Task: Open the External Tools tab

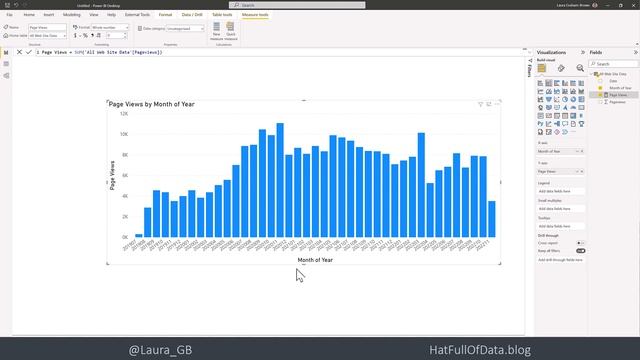Action: [137, 15]
